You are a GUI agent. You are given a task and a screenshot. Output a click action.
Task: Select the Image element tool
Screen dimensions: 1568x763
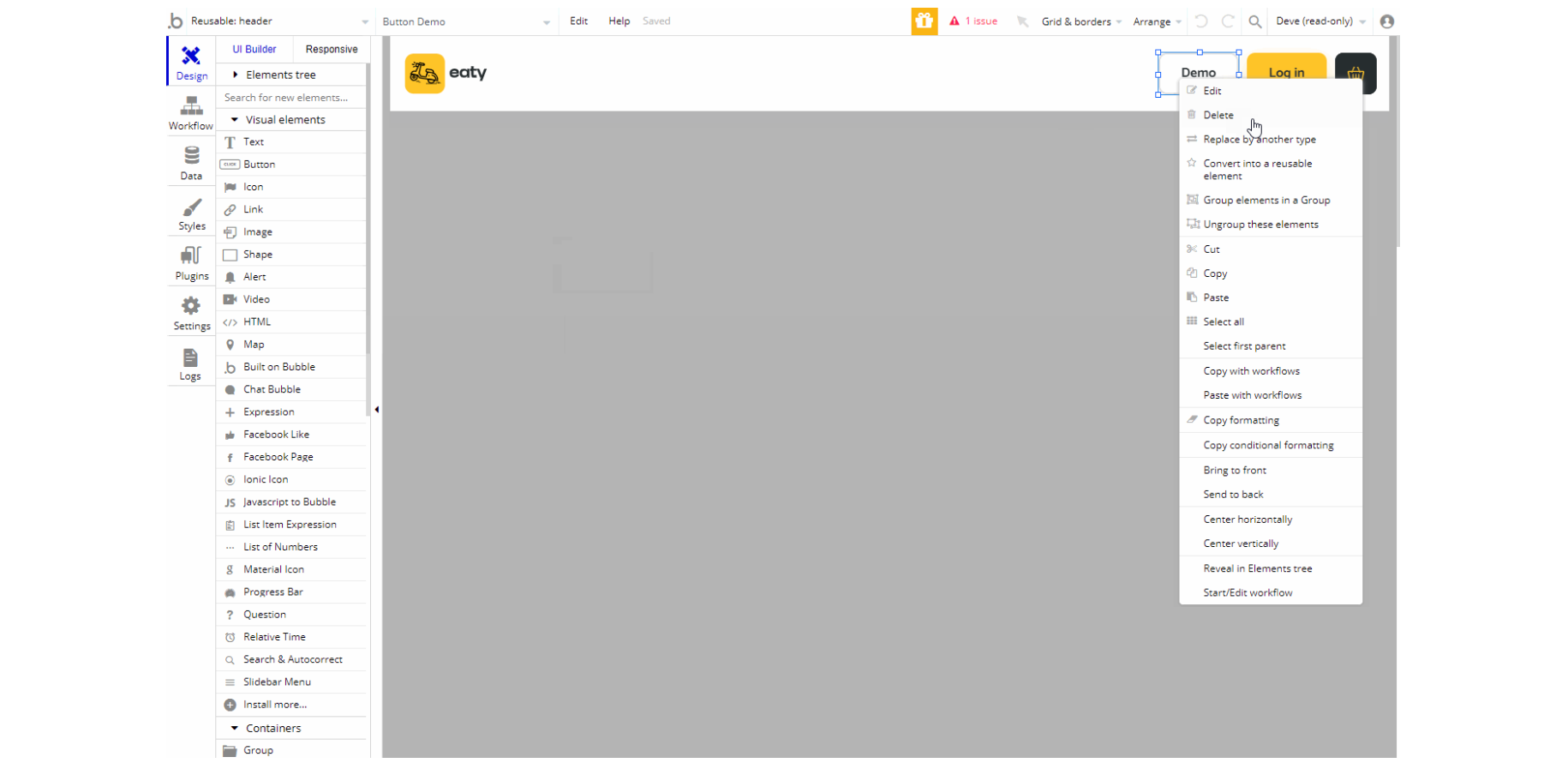coord(291,231)
